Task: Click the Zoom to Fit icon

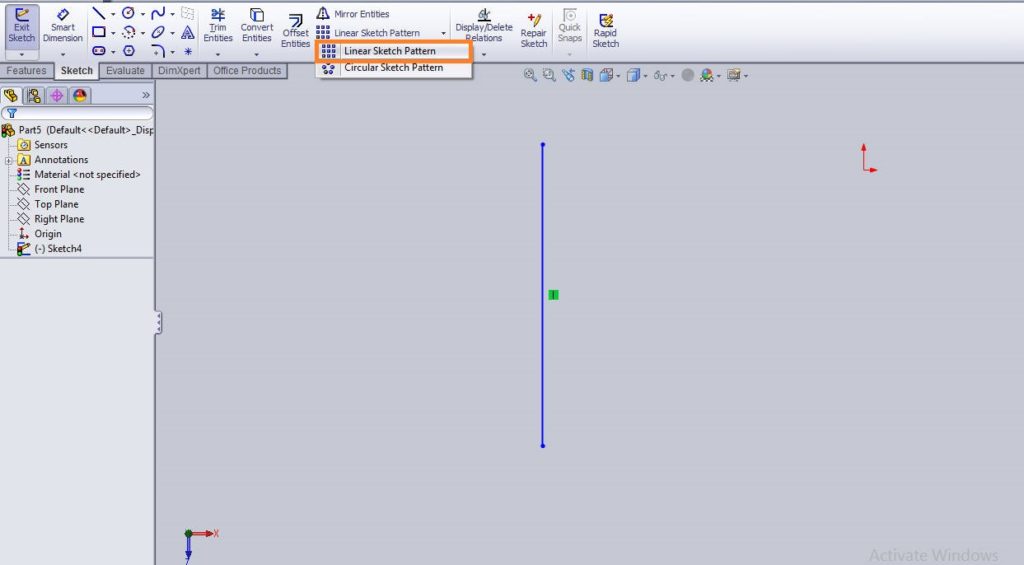Action: click(530, 75)
